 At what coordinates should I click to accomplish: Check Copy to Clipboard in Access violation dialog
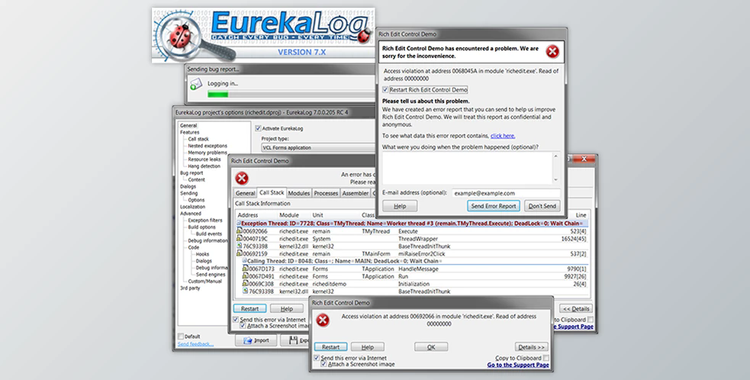[546, 358]
